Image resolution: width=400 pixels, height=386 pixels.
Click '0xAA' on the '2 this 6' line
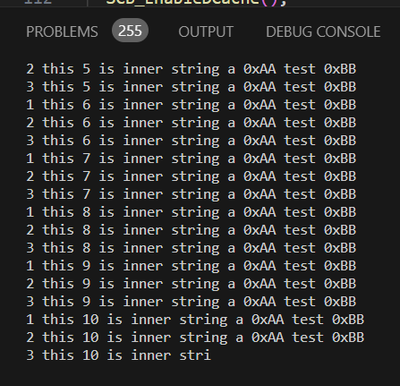(260, 123)
